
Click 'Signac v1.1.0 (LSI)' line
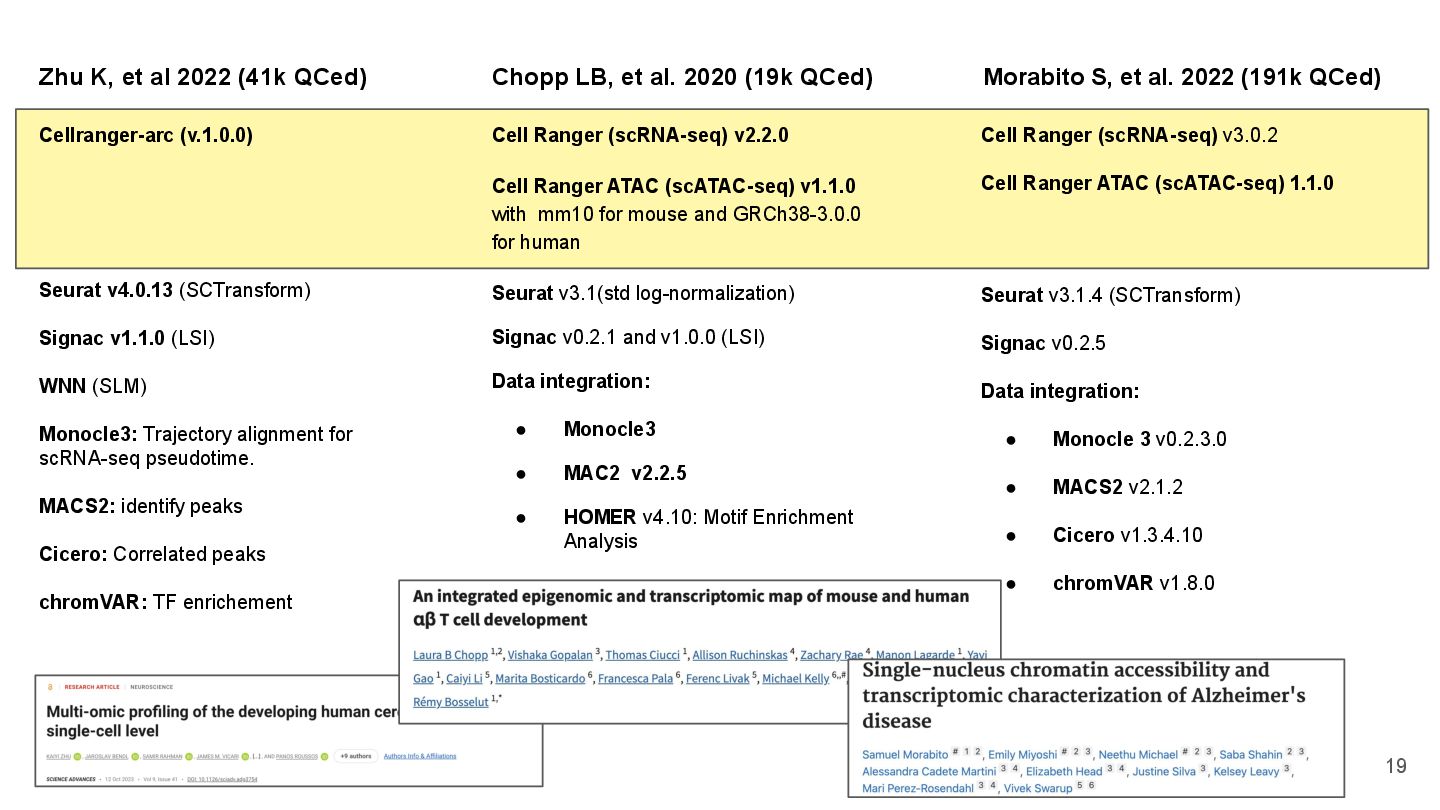[127, 338]
